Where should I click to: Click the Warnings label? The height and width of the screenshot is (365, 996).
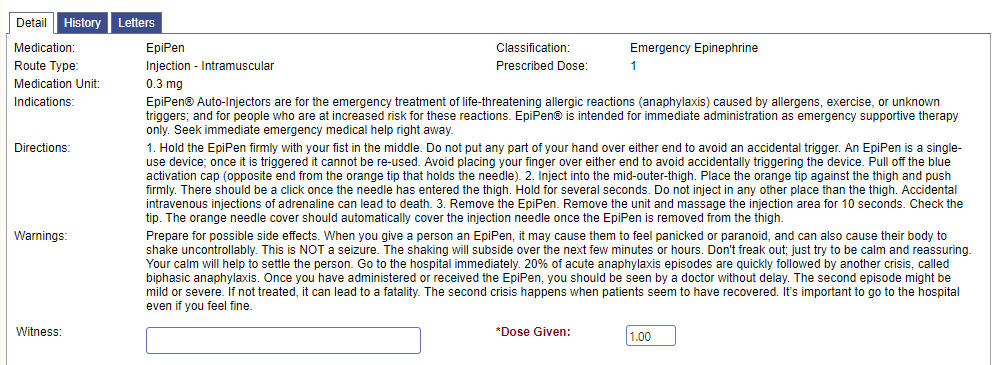point(41,236)
